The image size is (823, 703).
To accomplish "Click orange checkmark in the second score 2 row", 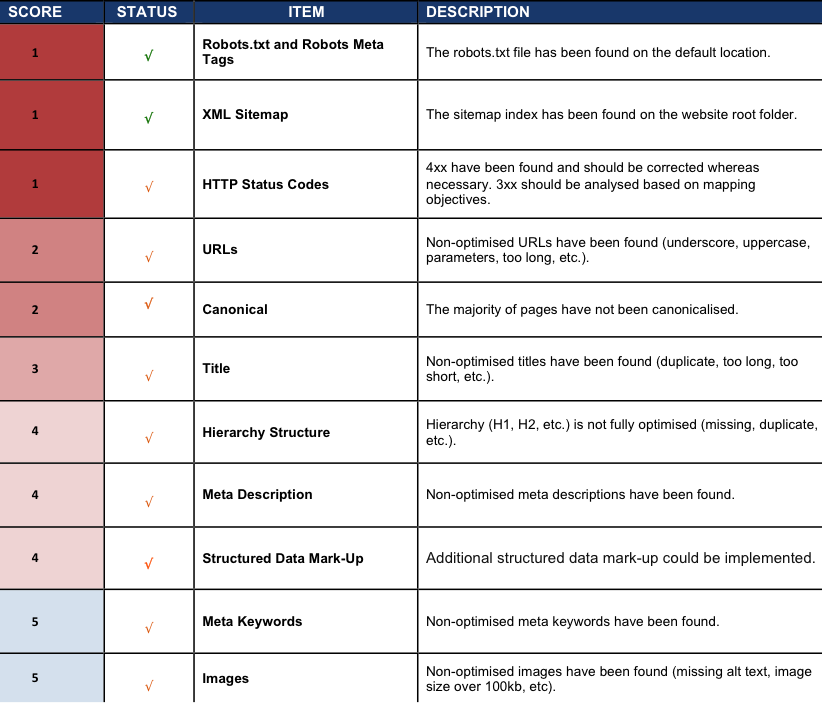I will [x=148, y=303].
